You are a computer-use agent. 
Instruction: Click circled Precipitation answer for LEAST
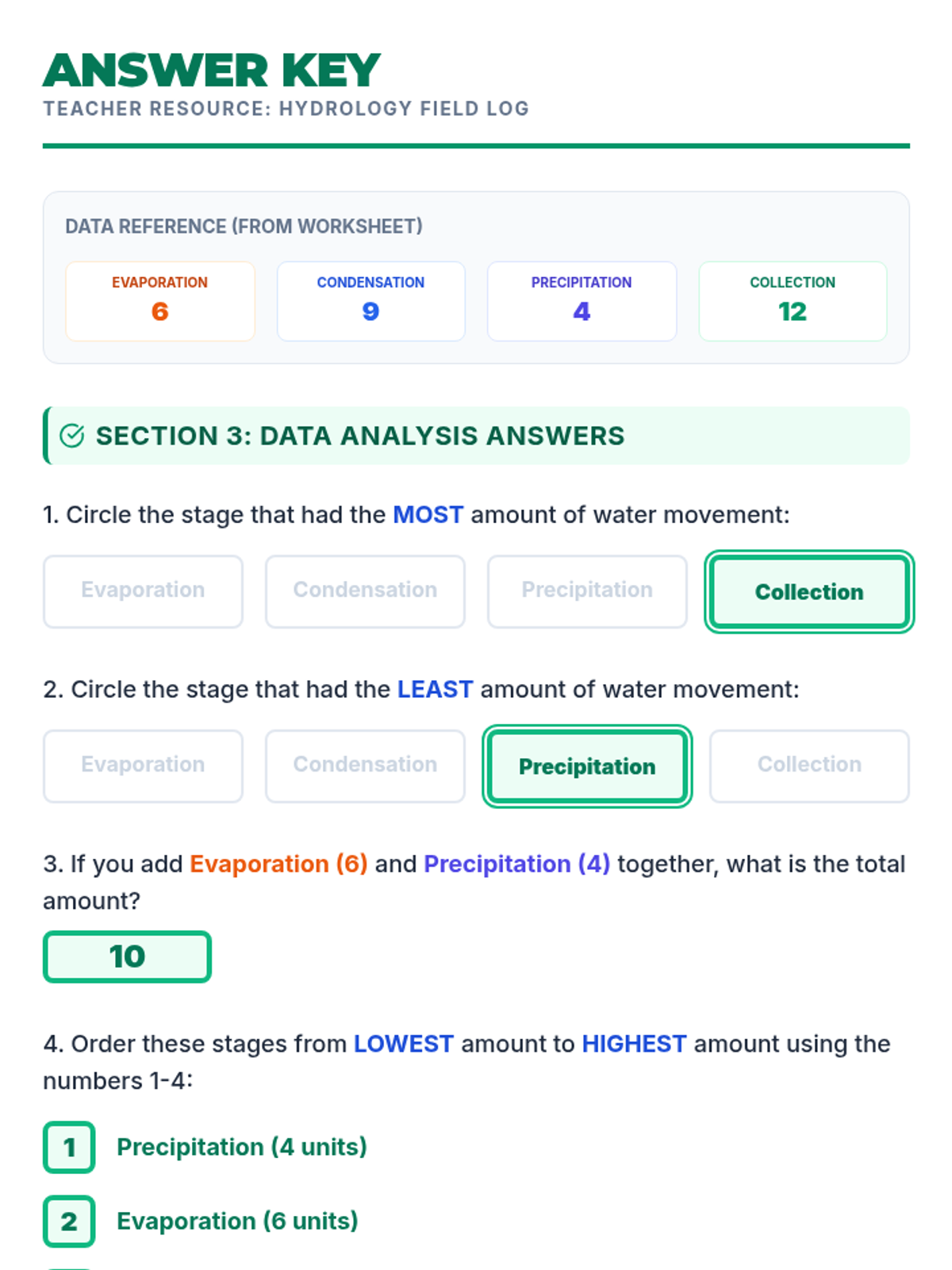point(587,767)
